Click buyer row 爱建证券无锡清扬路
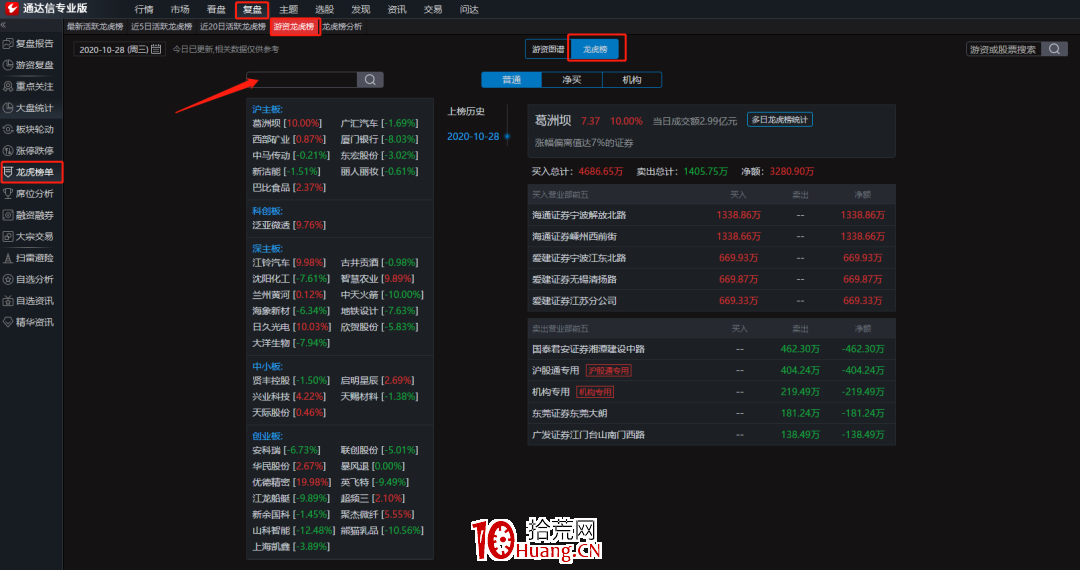This screenshot has height=570, width=1080. tap(711, 279)
